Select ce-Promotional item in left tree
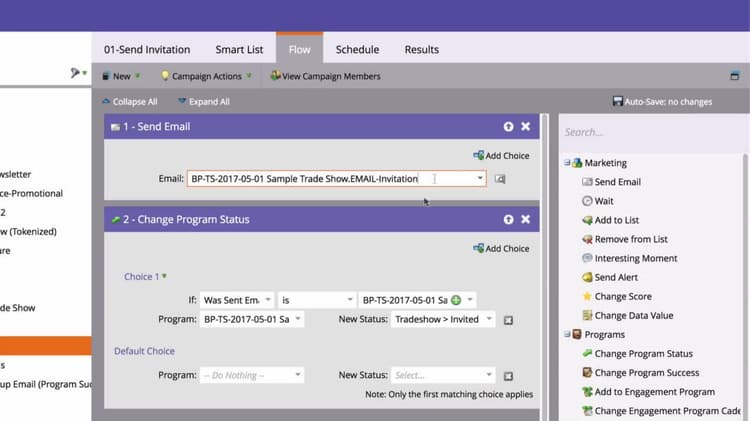The image size is (750, 421). click(x=32, y=193)
